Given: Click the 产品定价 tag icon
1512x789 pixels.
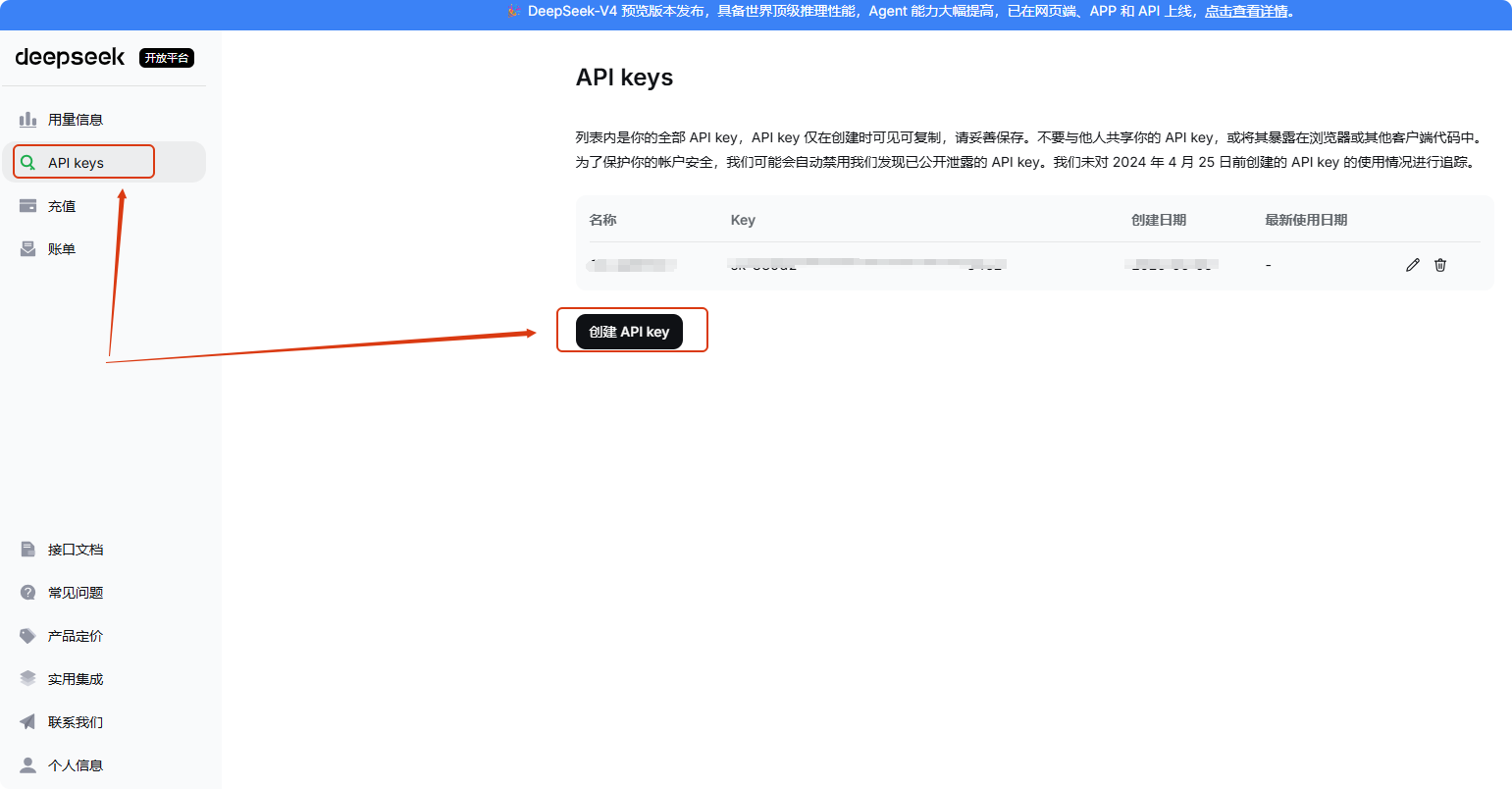Looking at the screenshot, I should click(x=28, y=635).
